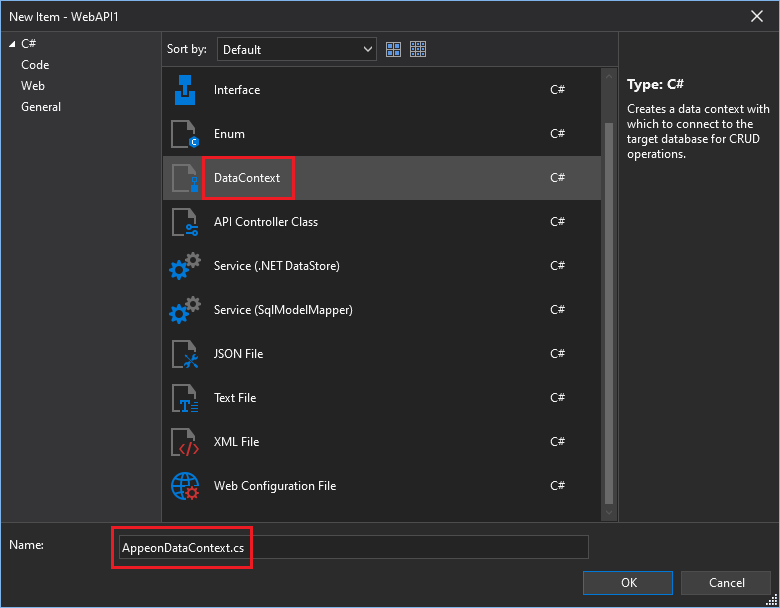This screenshot has height=608, width=780.
Task: Select the DataContext template icon
Action: (x=185, y=178)
